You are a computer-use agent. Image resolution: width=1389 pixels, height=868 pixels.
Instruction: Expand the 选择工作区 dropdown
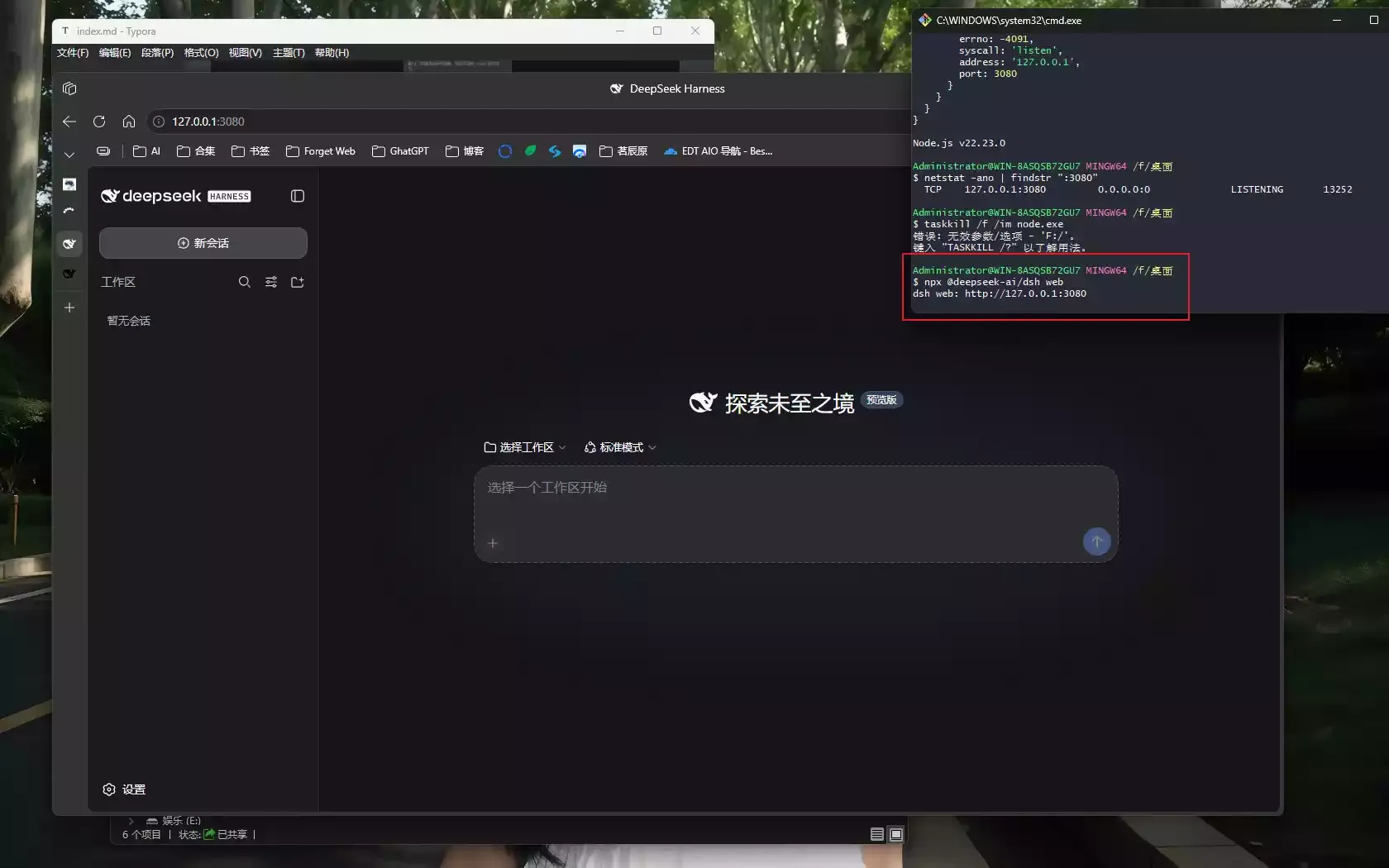[525, 447]
